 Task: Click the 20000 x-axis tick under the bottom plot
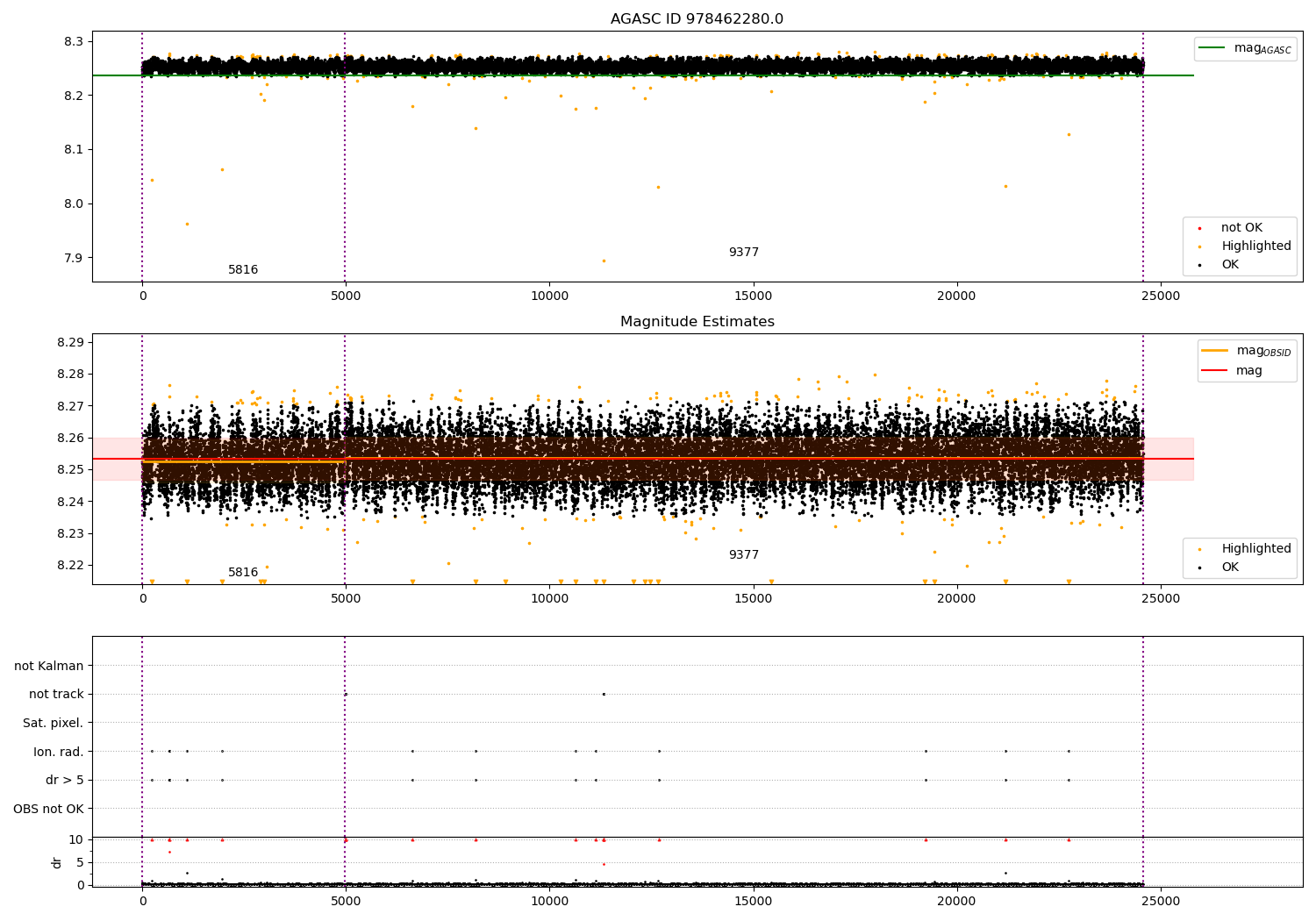click(x=957, y=901)
